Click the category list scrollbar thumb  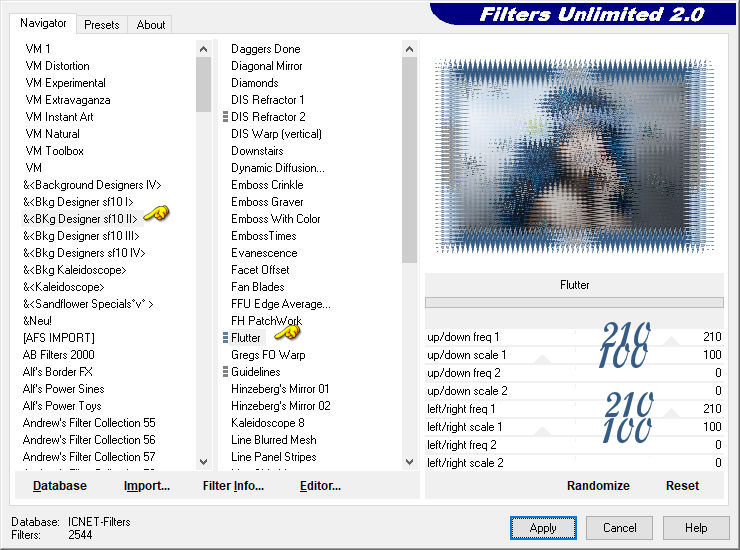coord(203,85)
